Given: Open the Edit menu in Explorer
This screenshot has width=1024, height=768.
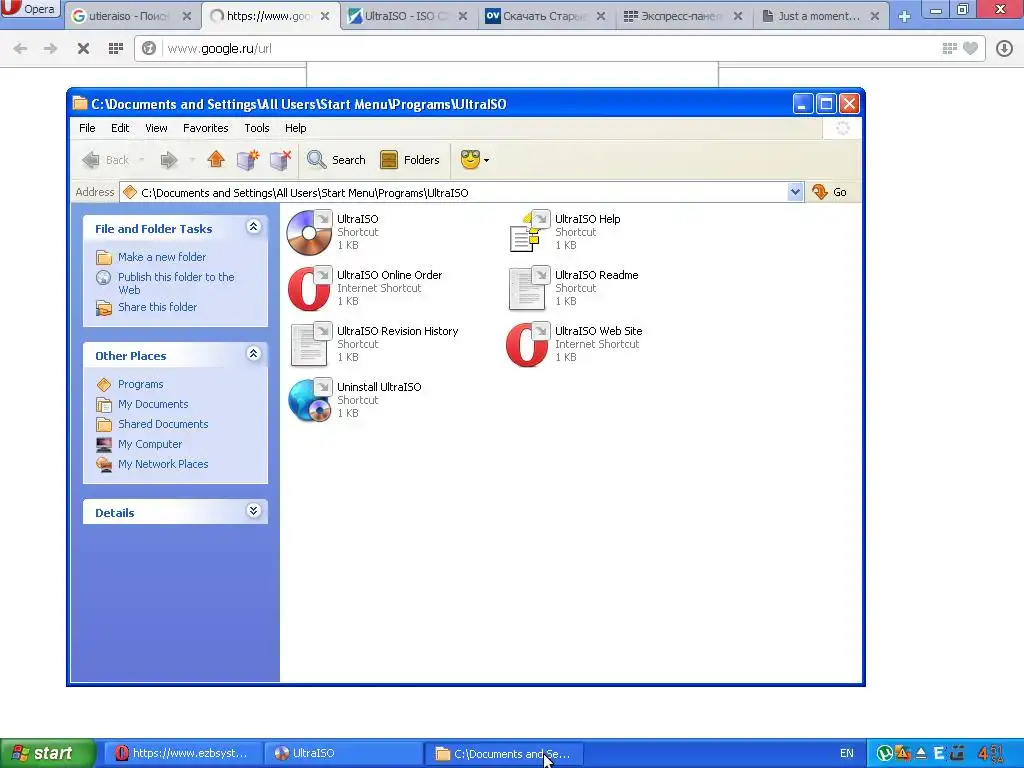Looking at the screenshot, I should click(120, 128).
